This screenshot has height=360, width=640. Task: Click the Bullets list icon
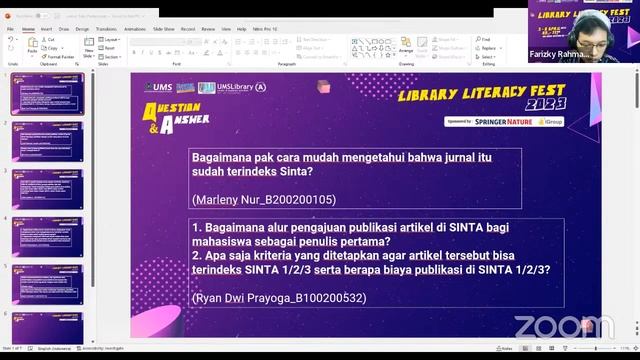point(238,42)
